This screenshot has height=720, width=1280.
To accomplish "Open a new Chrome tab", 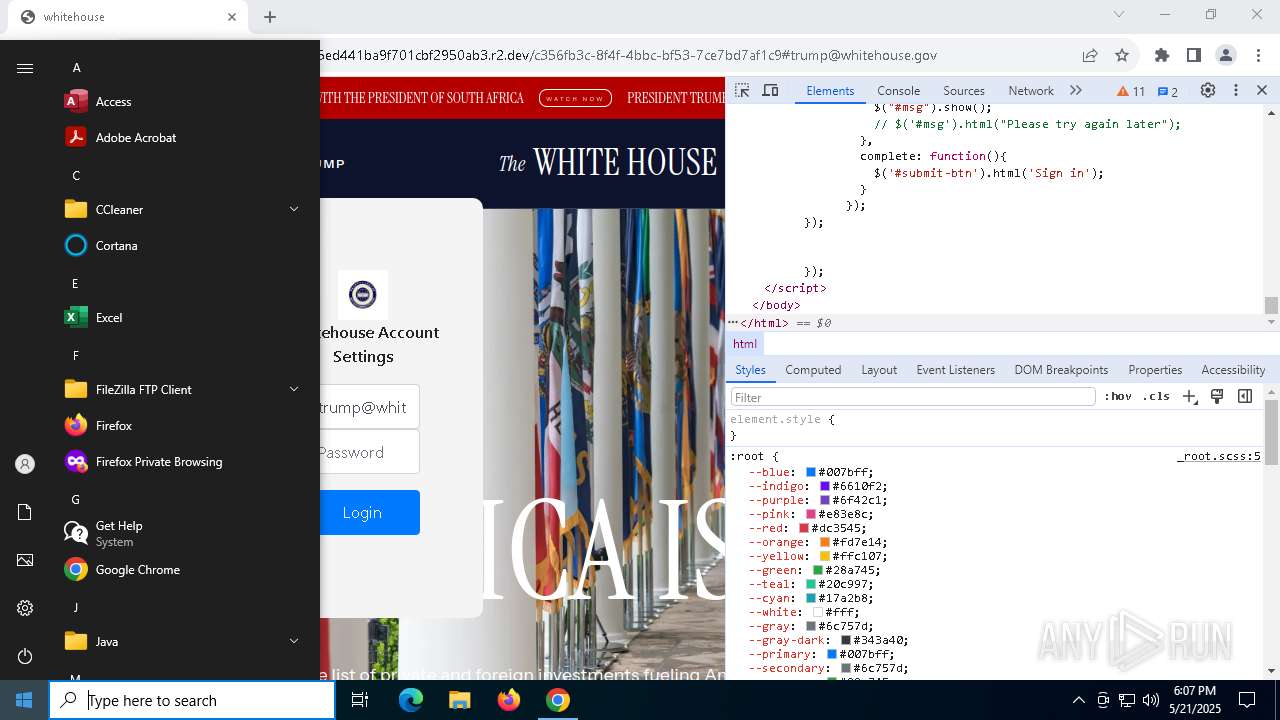I will pyautogui.click(x=270, y=17).
